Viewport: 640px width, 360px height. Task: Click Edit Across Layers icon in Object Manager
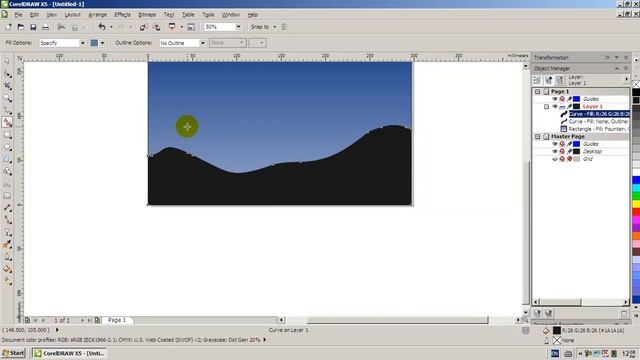548,80
